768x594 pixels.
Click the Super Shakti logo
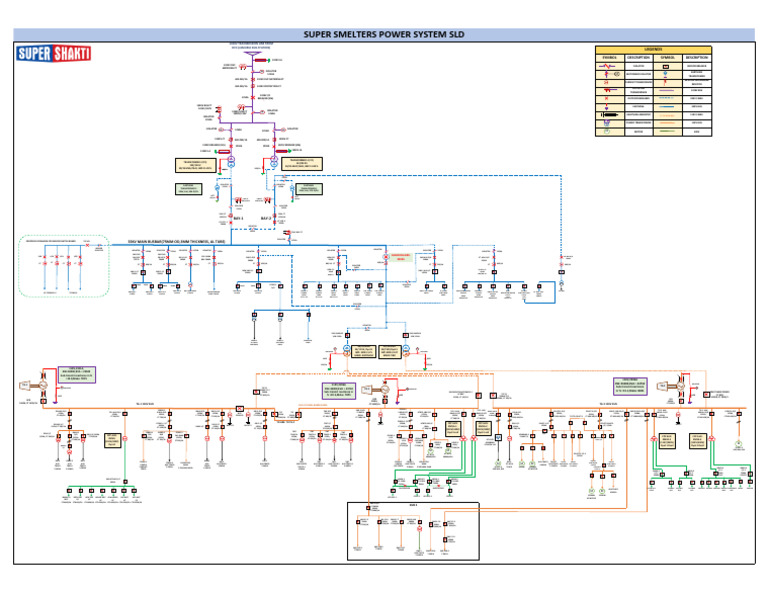point(54,53)
